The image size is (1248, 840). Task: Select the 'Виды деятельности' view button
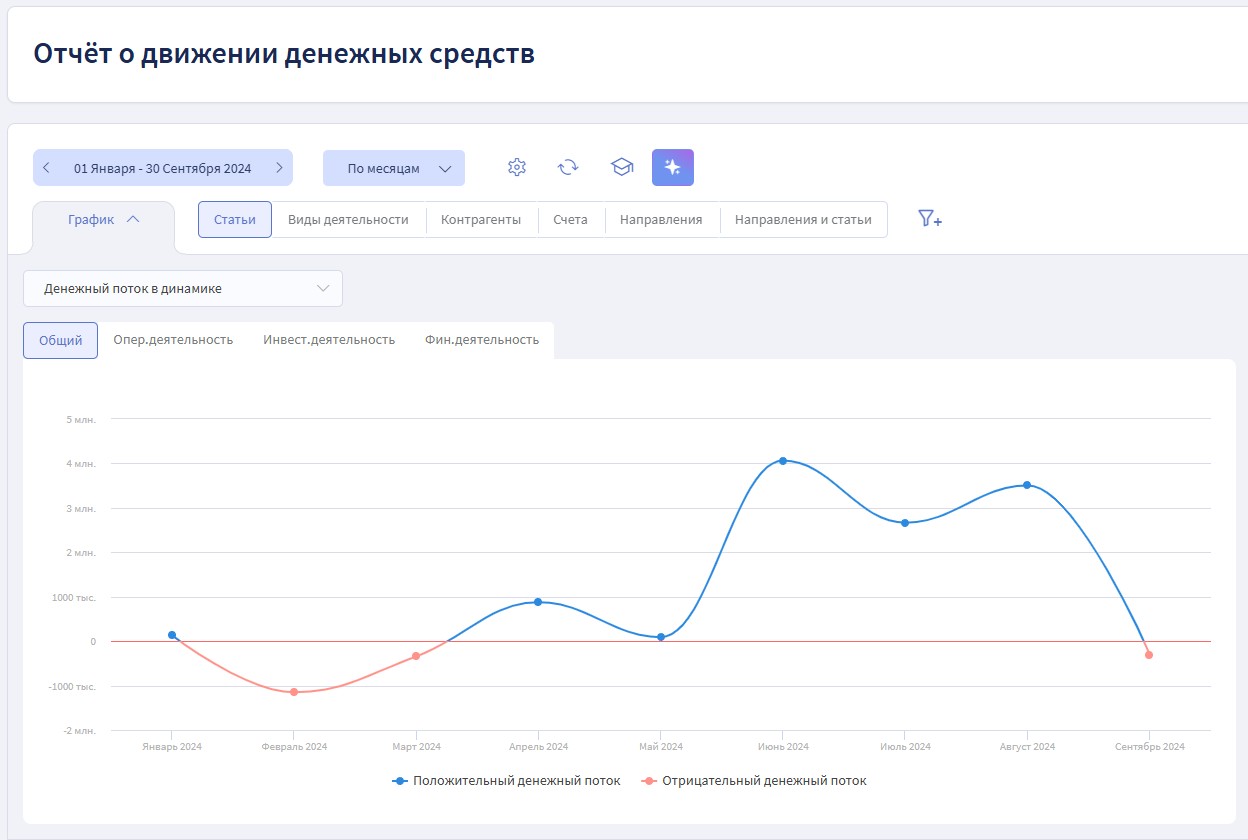348,220
